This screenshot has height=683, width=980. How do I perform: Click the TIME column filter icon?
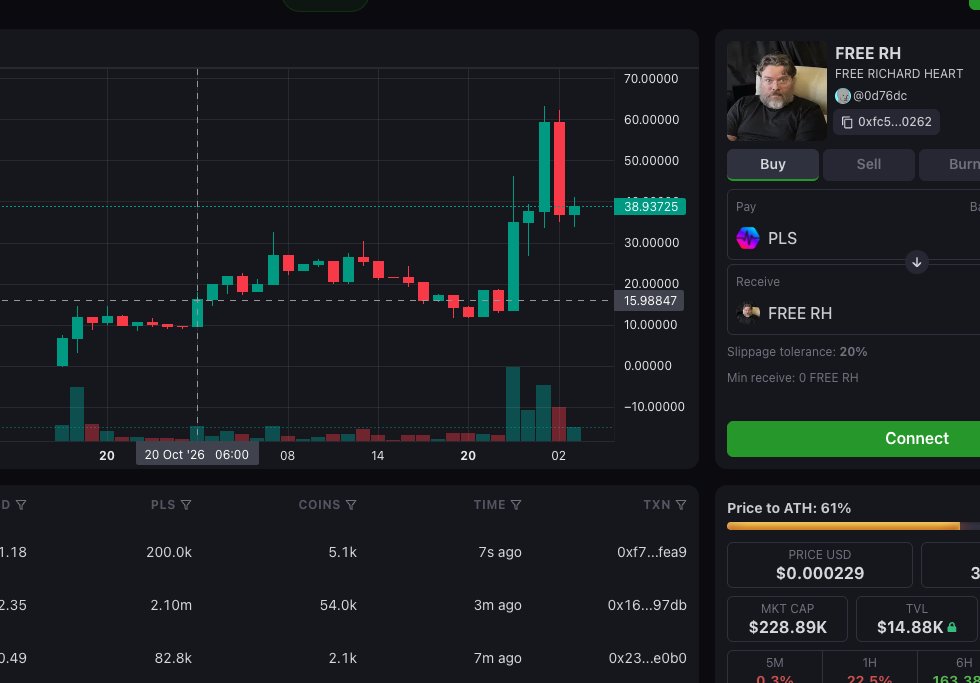516,505
